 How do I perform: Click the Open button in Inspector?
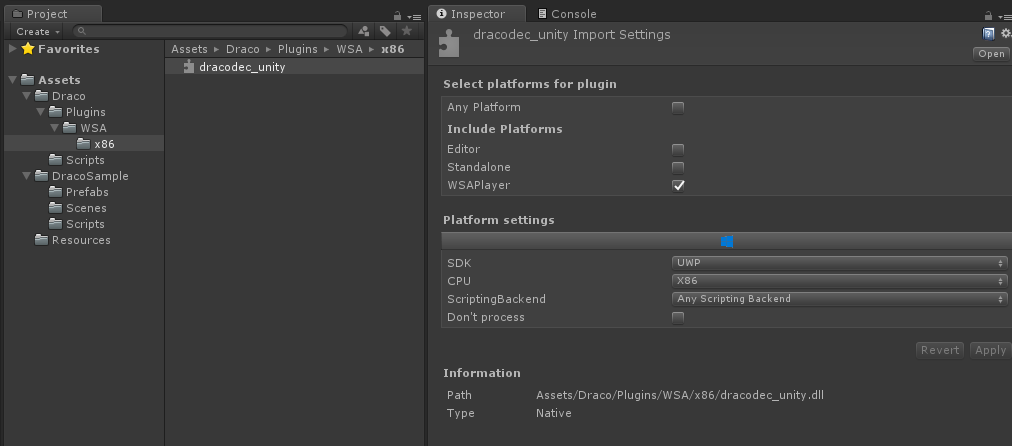click(x=991, y=54)
